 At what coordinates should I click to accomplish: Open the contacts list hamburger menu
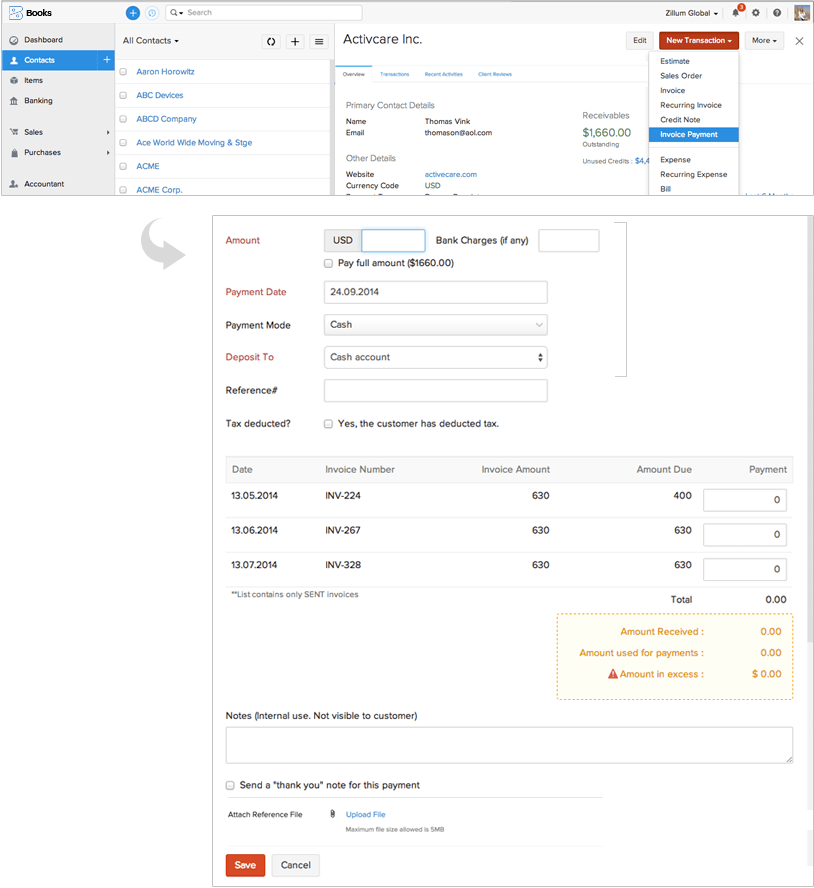pos(319,41)
